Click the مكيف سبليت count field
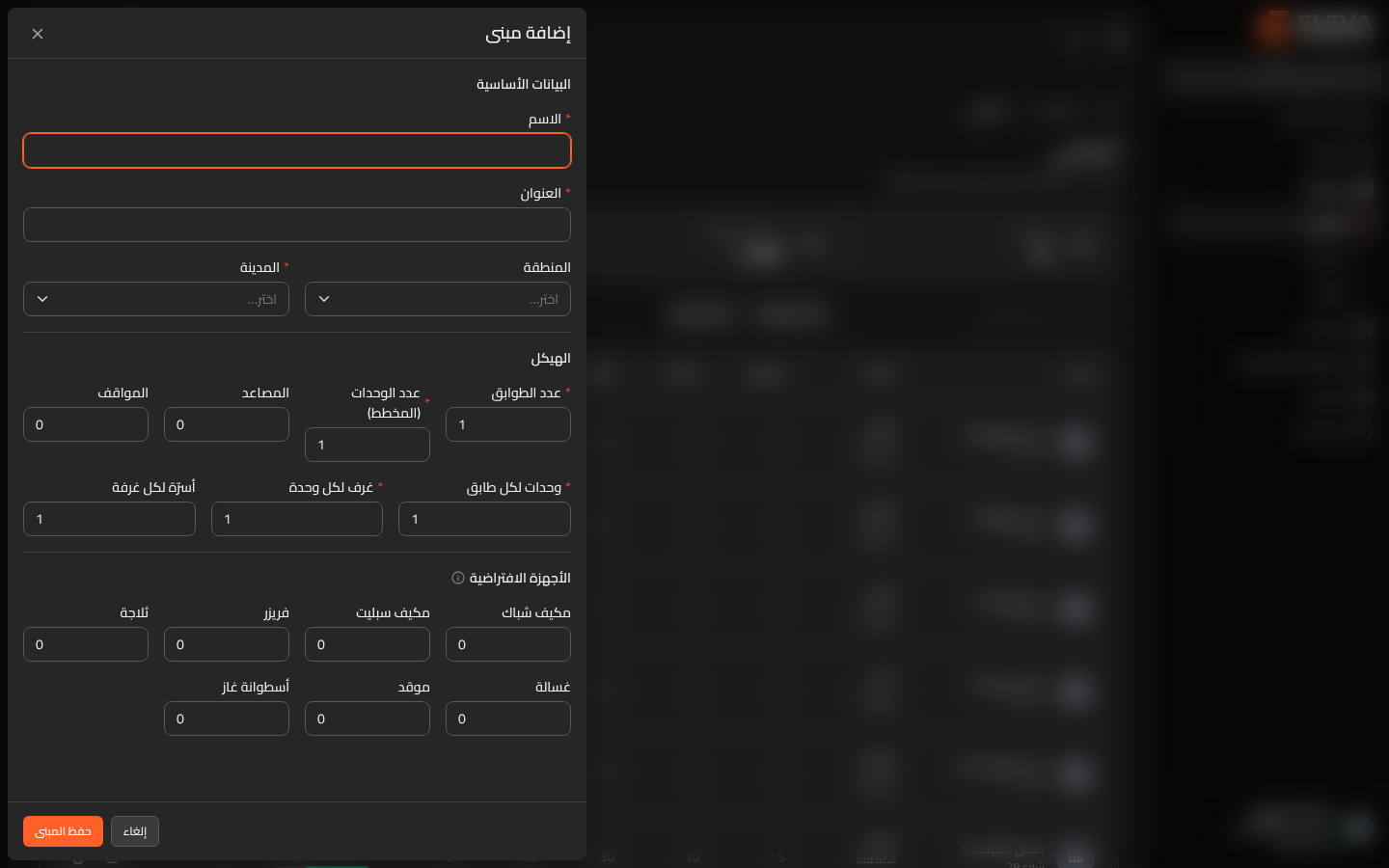The image size is (1389, 868). [368, 644]
